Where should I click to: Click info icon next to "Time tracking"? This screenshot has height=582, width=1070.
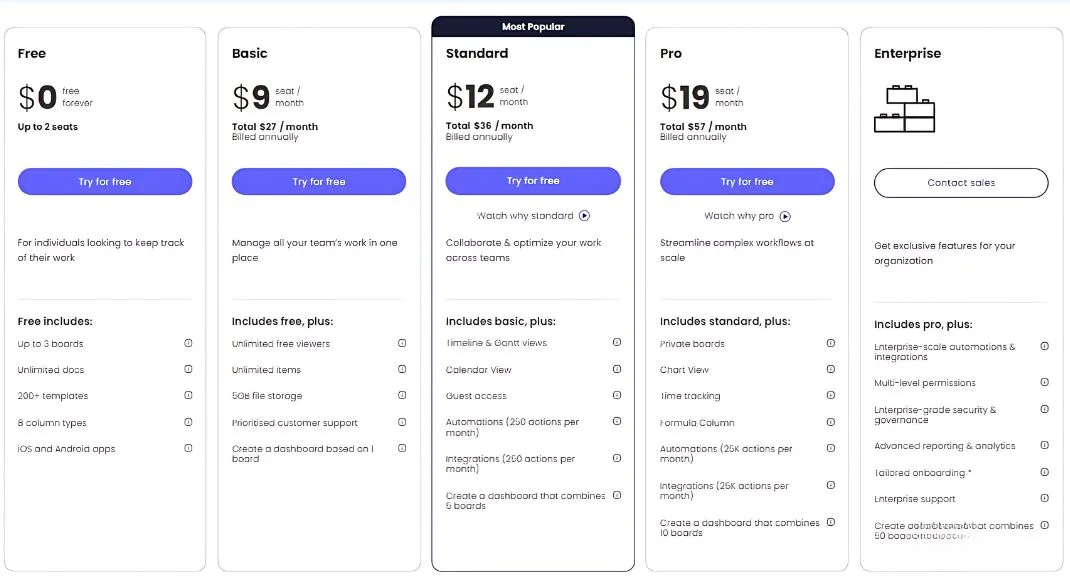pos(831,395)
